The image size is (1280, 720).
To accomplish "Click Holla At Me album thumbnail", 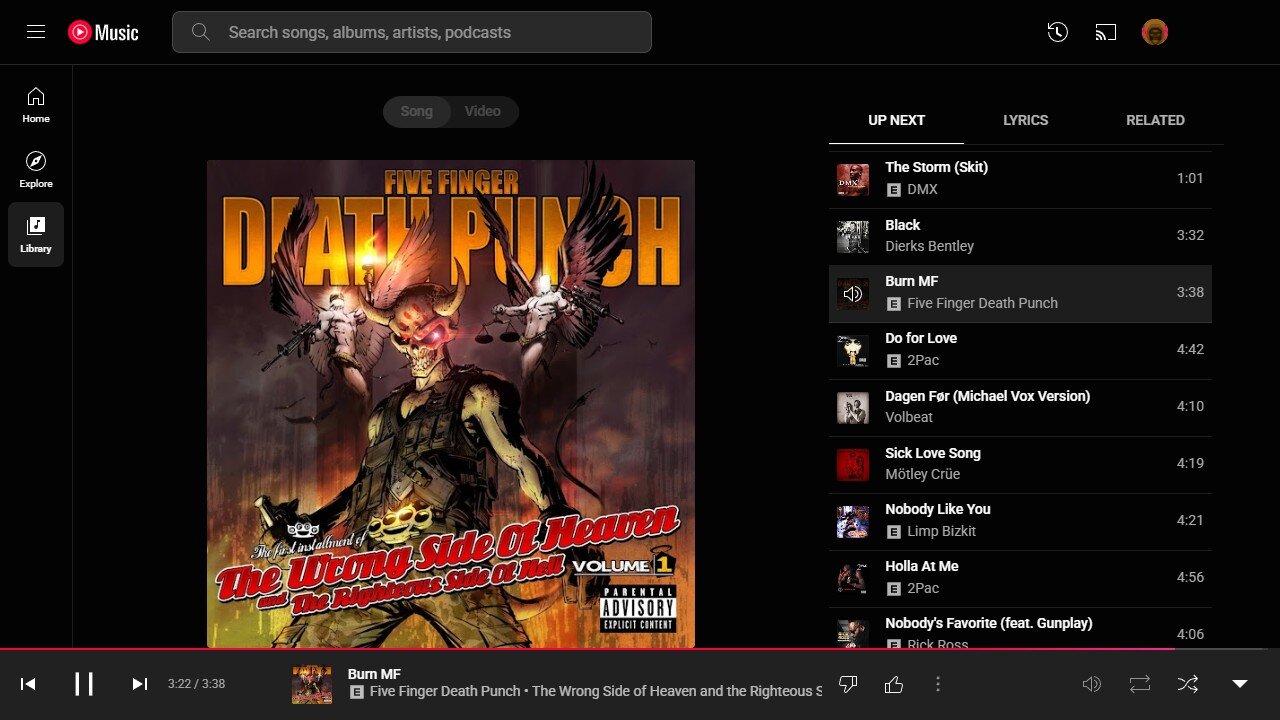I will tap(853, 579).
